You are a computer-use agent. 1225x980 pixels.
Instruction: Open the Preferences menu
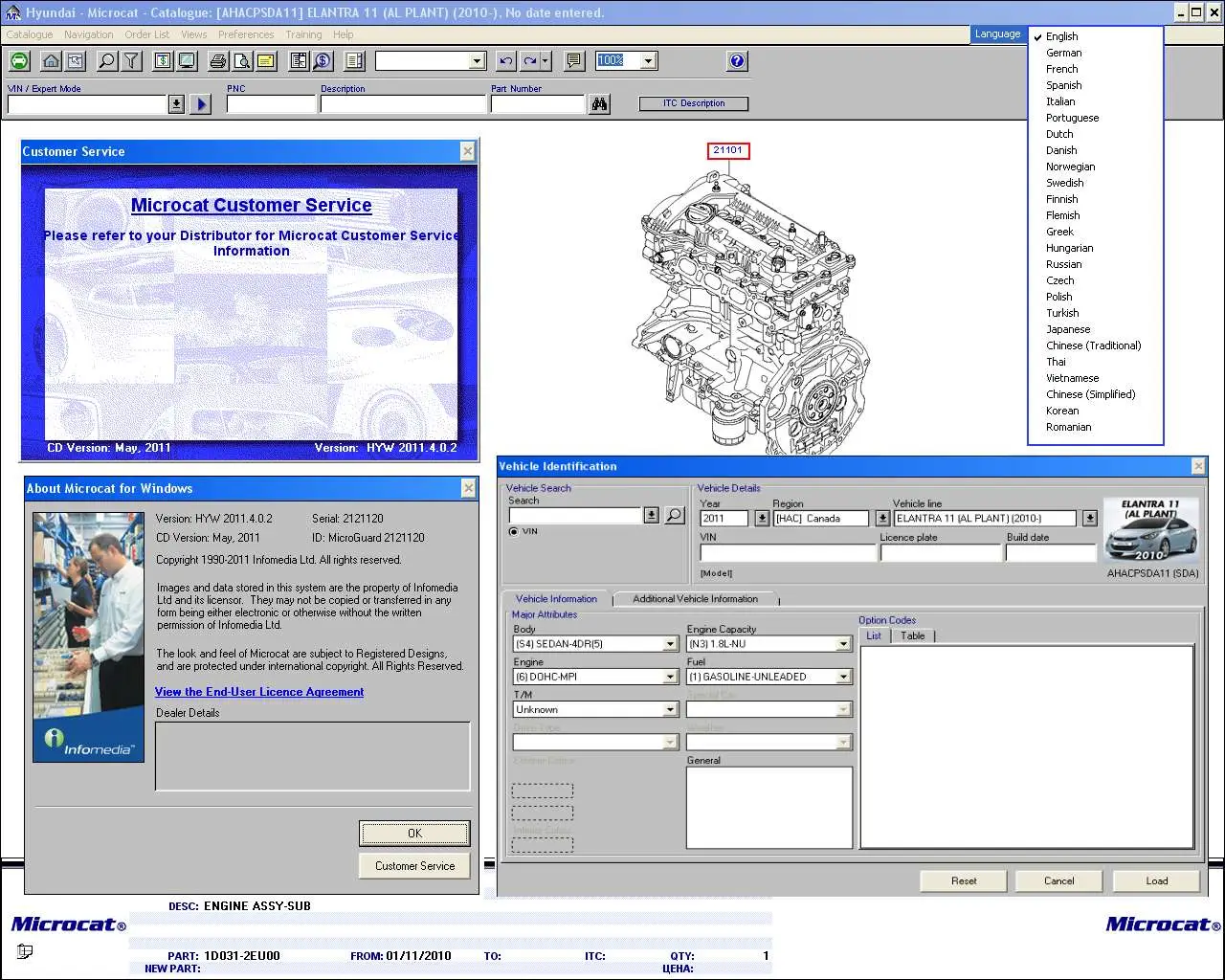click(246, 34)
